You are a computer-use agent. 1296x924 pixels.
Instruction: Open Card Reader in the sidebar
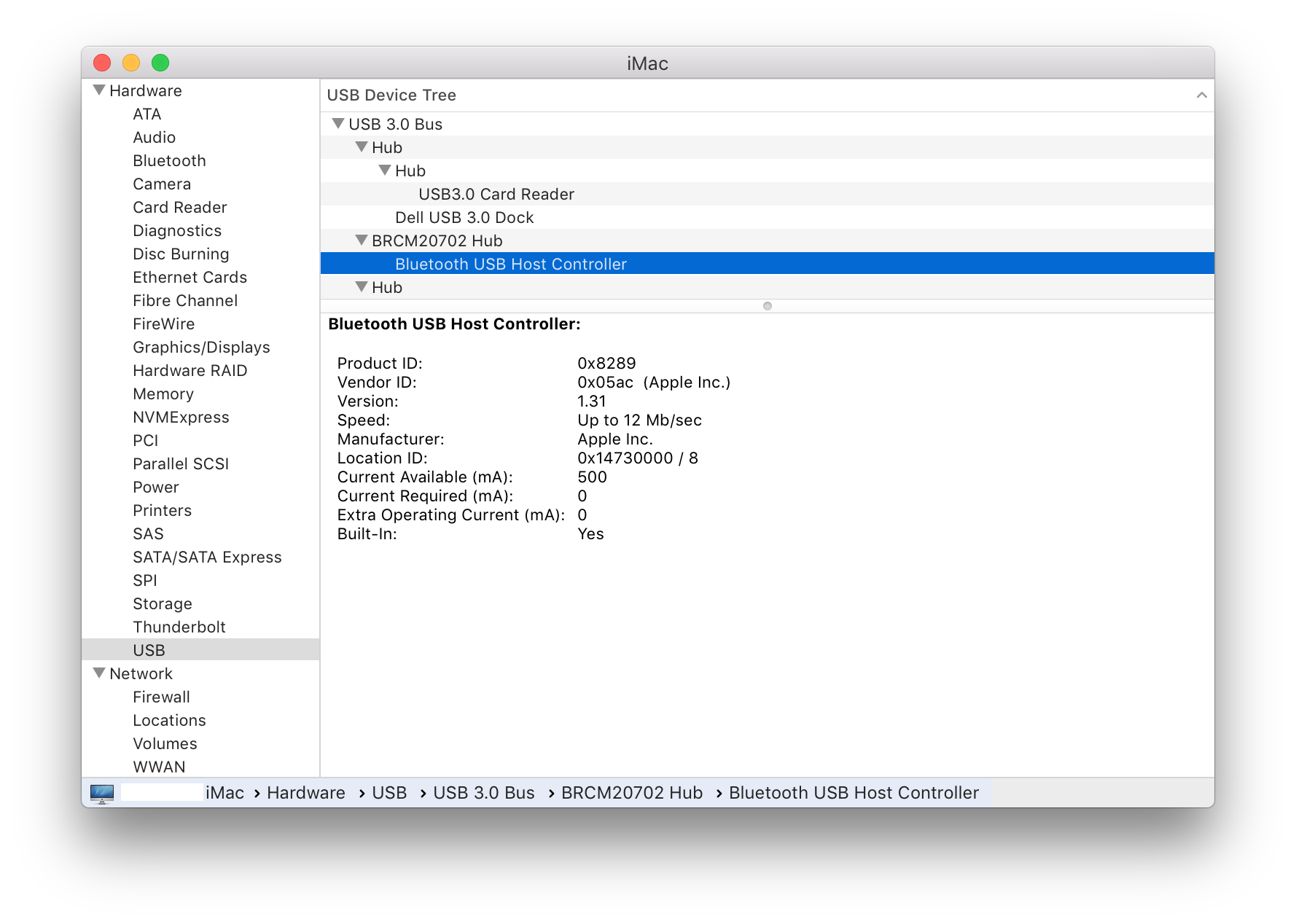coord(200,208)
